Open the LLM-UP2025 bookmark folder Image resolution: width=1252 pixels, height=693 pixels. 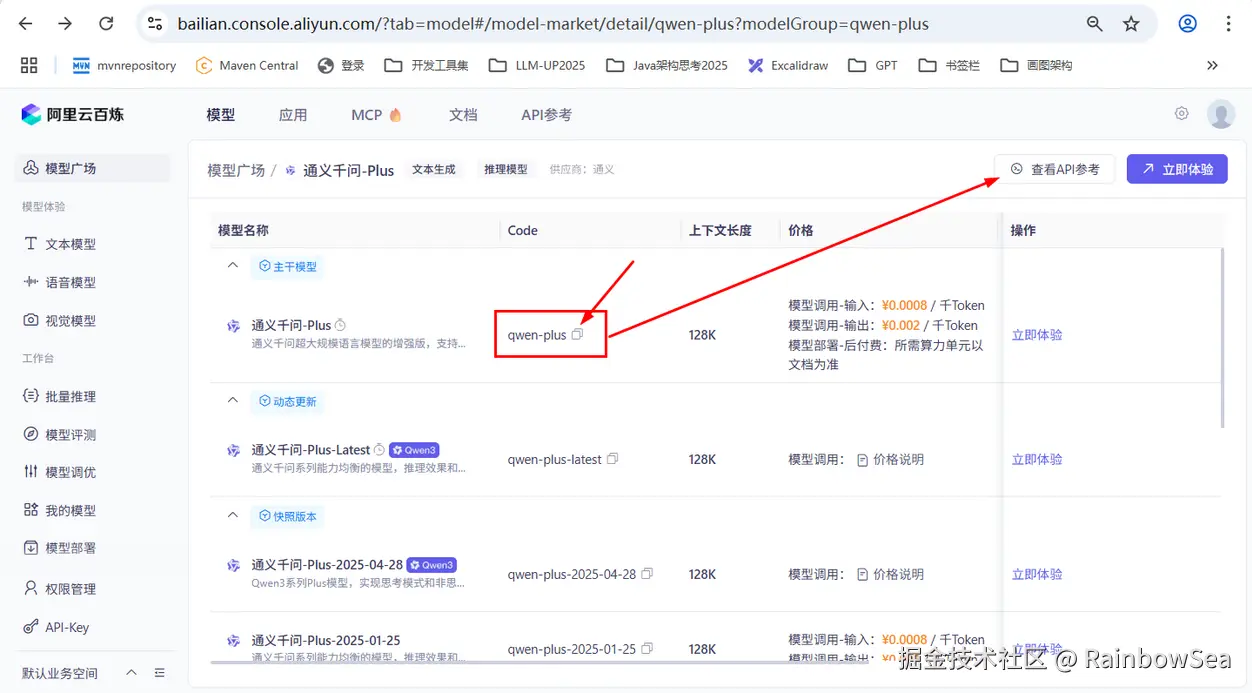coord(537,65)
